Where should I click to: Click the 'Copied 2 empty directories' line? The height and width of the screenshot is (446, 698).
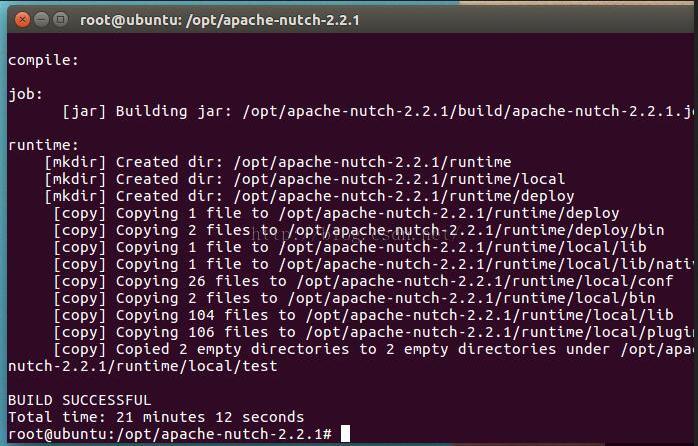[x=373, y=349]
